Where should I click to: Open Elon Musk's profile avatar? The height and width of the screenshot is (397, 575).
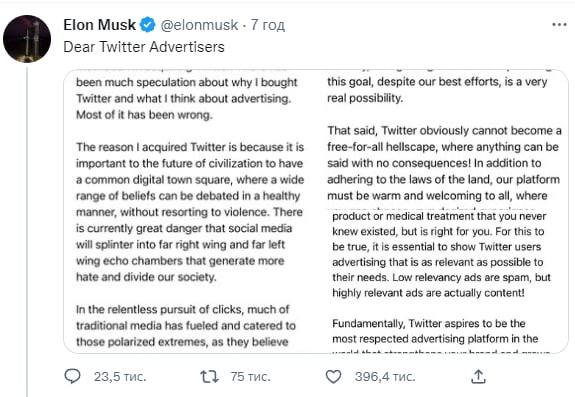pos(27,39)
